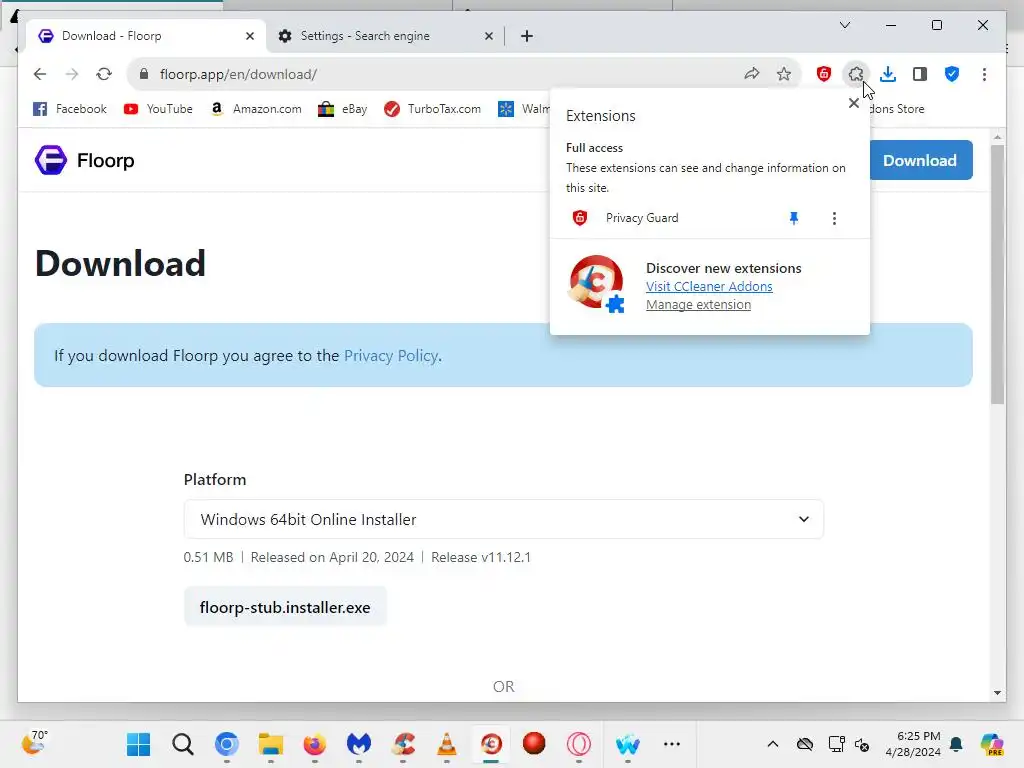Visit CCleaner Addons link
This screenshot has height=768, width=1024.
(709, 286)
